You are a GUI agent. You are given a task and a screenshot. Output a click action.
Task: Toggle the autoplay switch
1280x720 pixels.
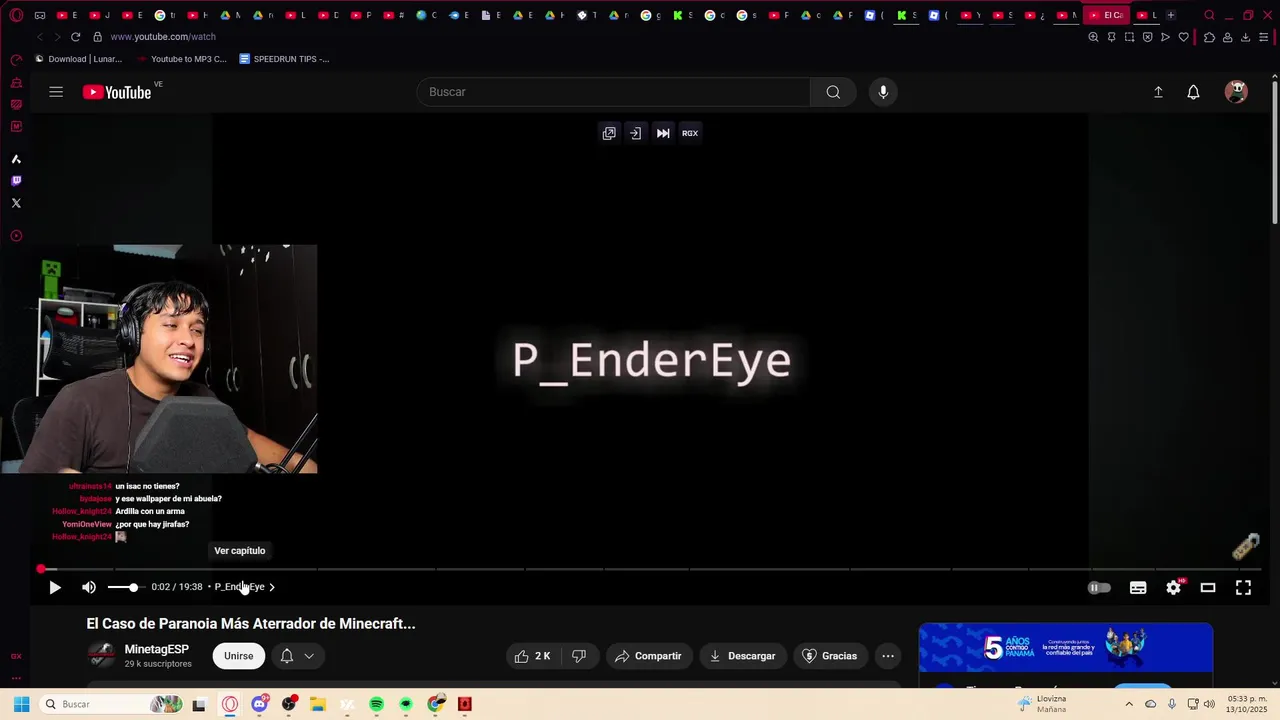coord(1099,588)
